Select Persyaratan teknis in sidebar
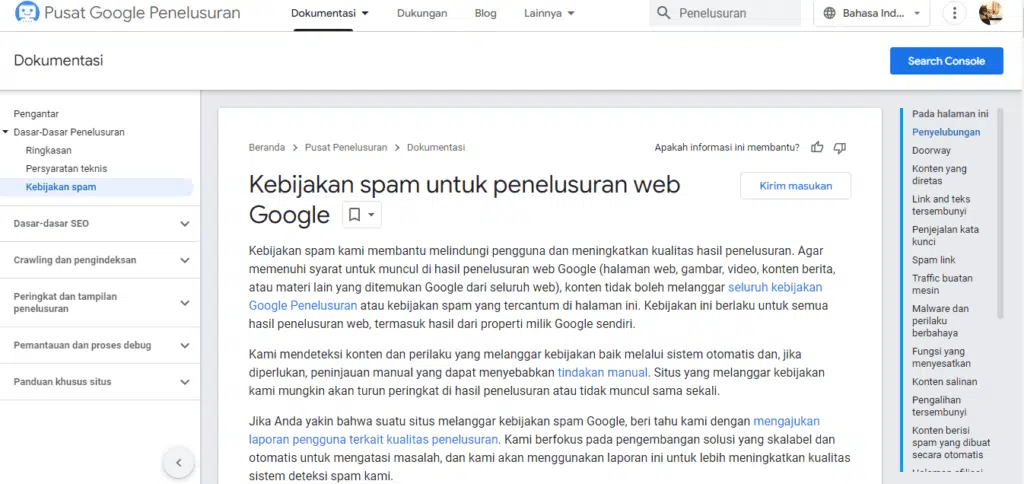Screen dimensions: 1024x484 [x=66, y=168]
